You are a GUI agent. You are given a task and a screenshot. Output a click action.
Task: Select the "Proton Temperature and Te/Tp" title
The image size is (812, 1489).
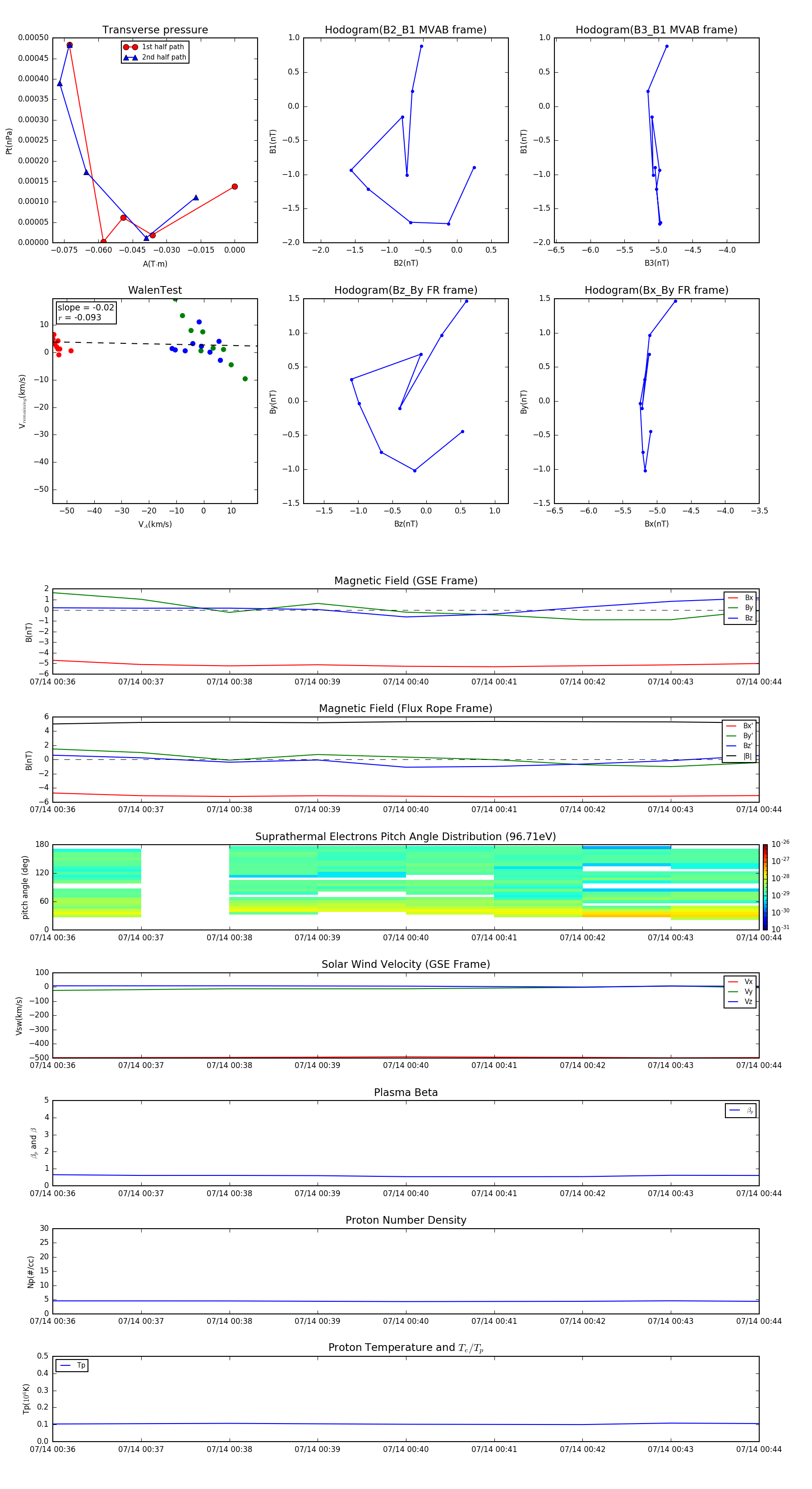(406, 1349)
